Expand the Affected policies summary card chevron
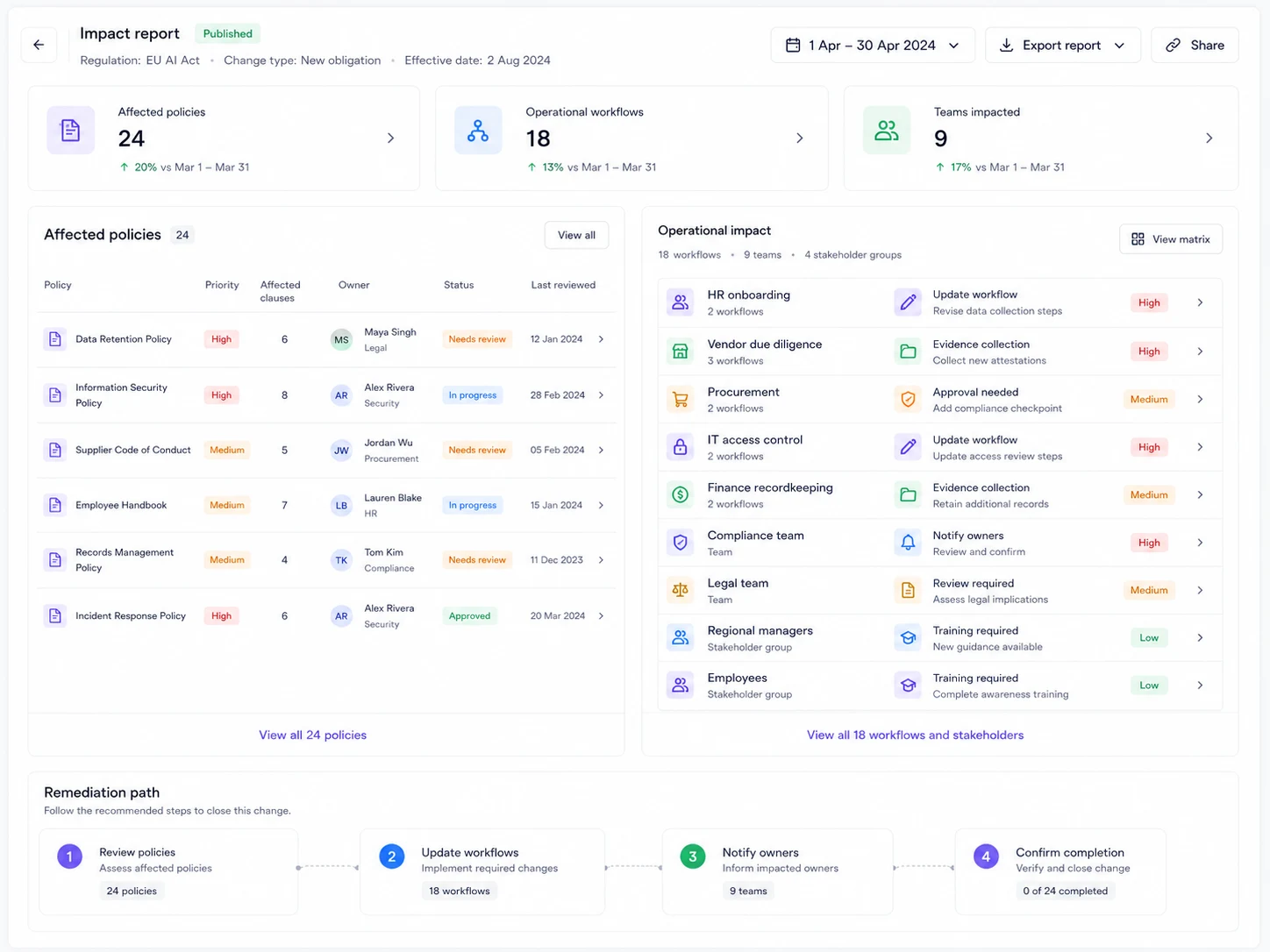Viewport: 1270px width, 952px height. (x=391, y=138)
